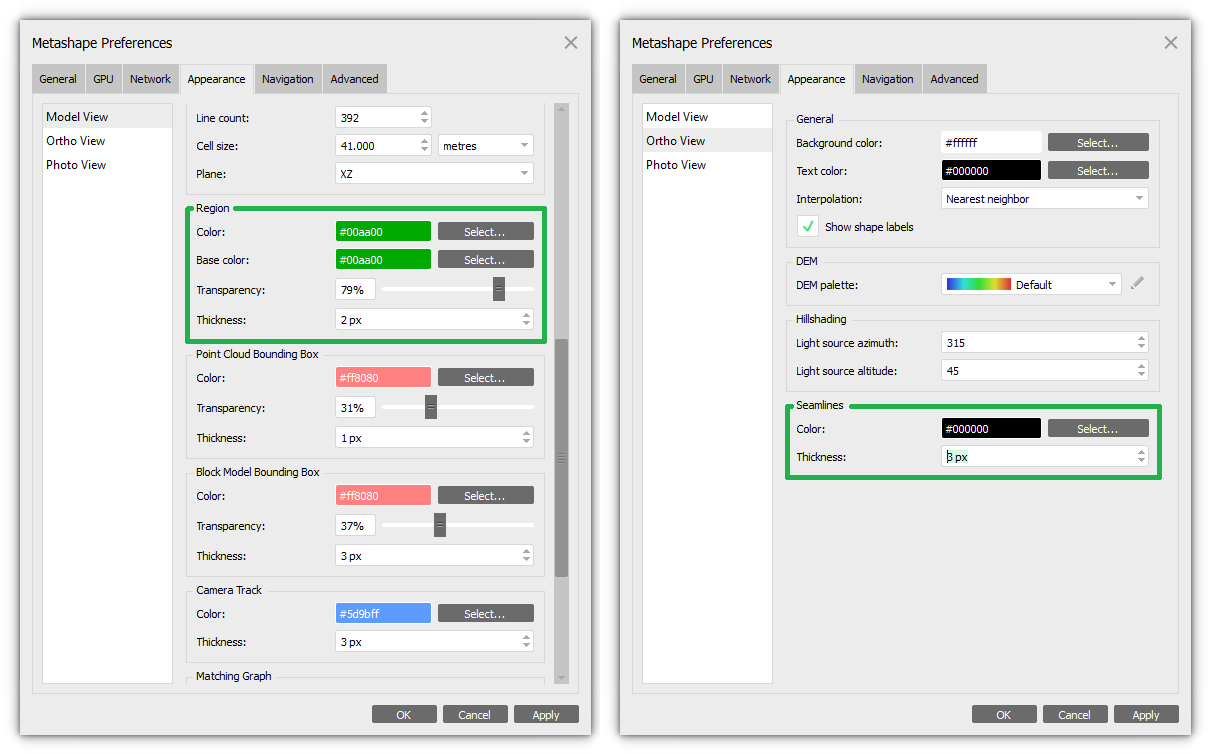Click Cancel in left Preferences window
1208x754 pixels.
click(x=475, y=715)
